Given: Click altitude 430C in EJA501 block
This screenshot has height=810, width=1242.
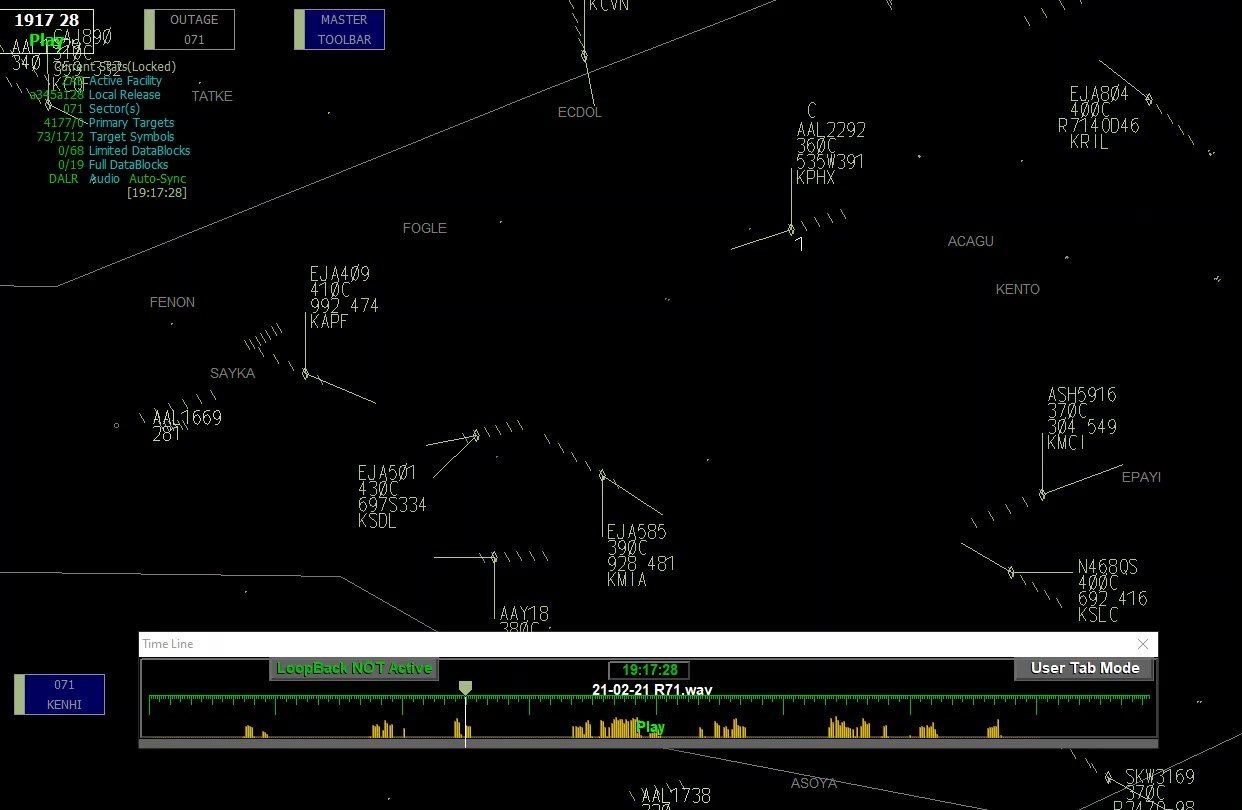Looking at the screenshot, I should point(377,489).
